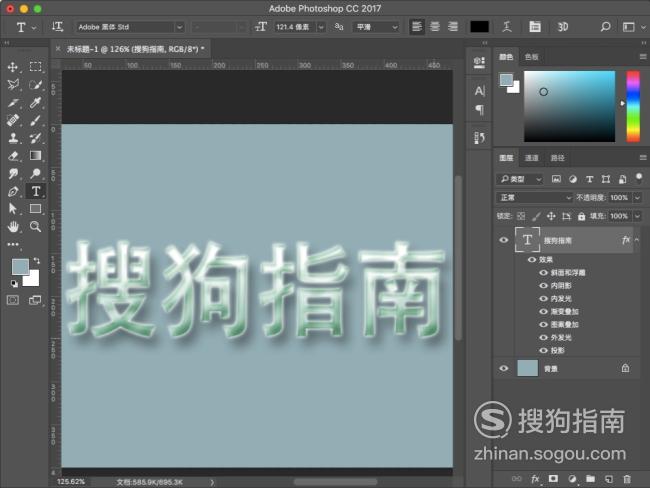Open search magnifier in options bar
This screenshot has width=650, height=488.
[605, 27]
